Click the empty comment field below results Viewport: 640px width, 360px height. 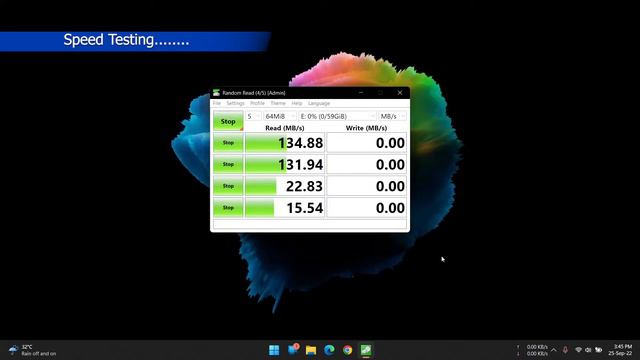pyautogui.click(x=310, y=224)
